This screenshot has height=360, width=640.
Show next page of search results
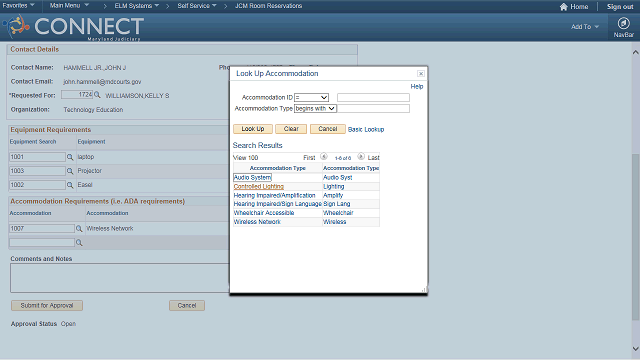pyautogui.click(x=361, y=156)
